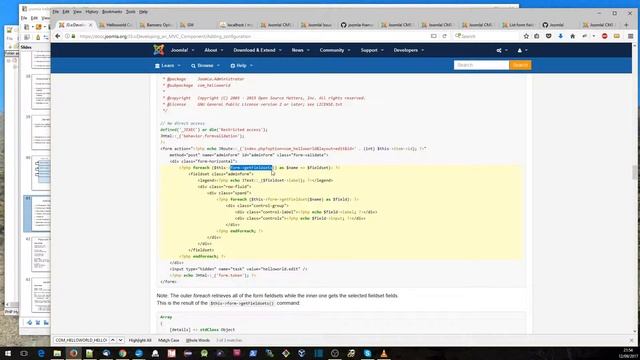Switch to joomla-framework GitHub tab

tap(357, 25)
